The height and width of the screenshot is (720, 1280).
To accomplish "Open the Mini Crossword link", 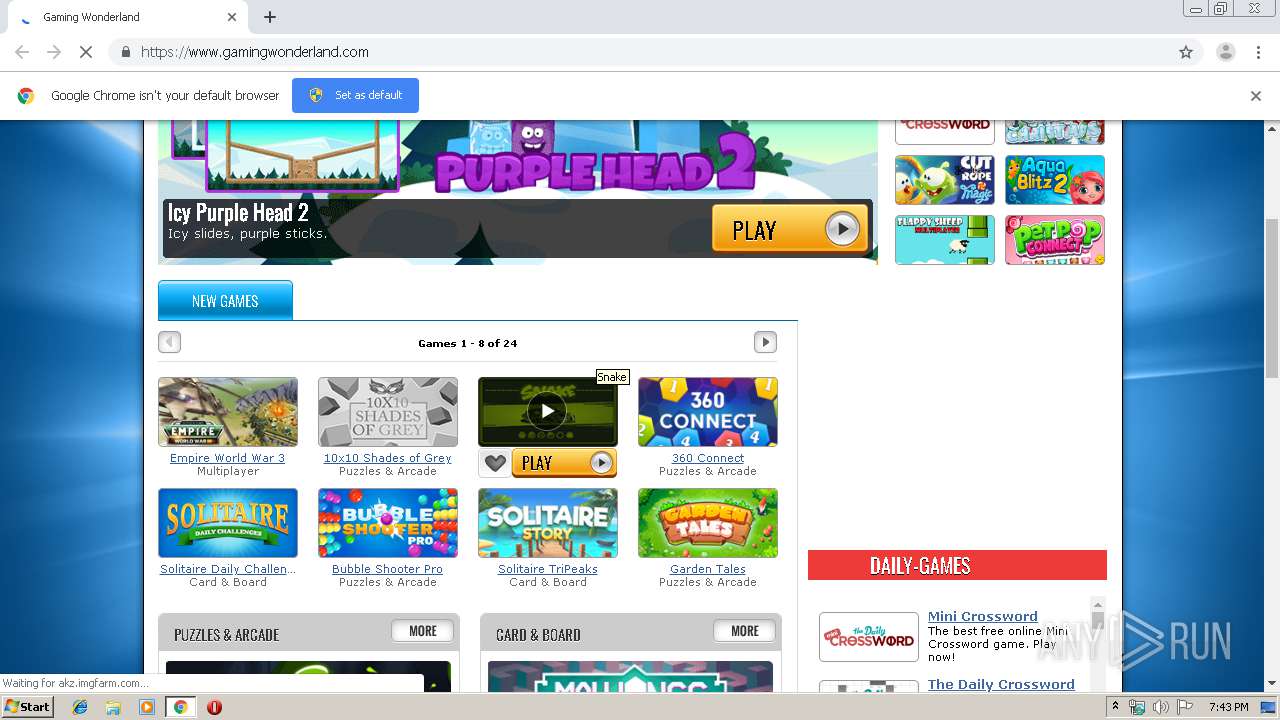I will (982, 616).
